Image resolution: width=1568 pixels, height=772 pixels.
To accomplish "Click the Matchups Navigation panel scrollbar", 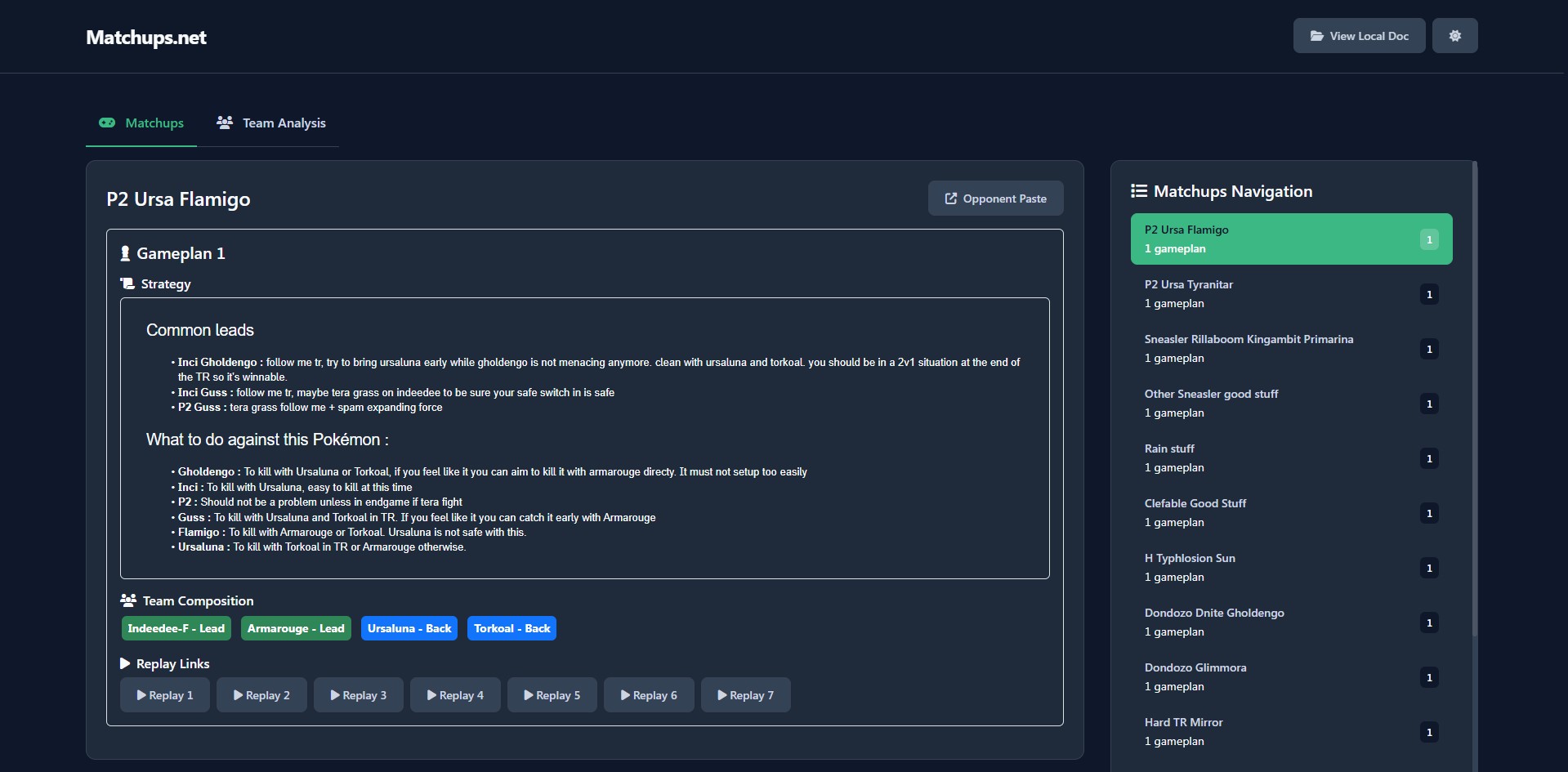I will pyautogui.click(x=1475, y=399).
